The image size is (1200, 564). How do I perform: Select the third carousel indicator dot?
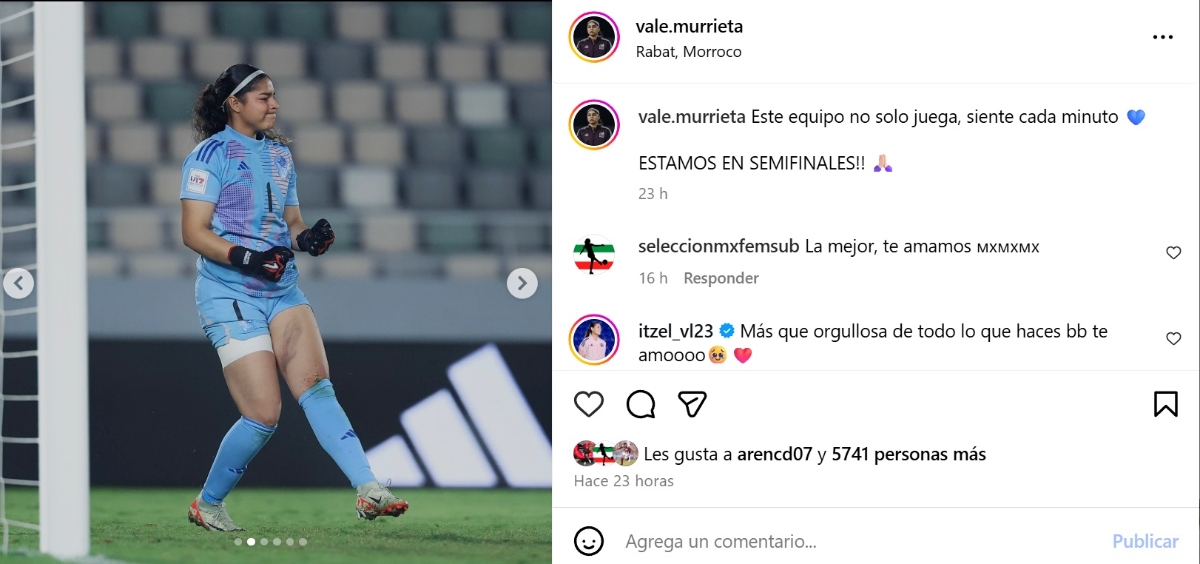pyautogui.click(x=264, y=542)
